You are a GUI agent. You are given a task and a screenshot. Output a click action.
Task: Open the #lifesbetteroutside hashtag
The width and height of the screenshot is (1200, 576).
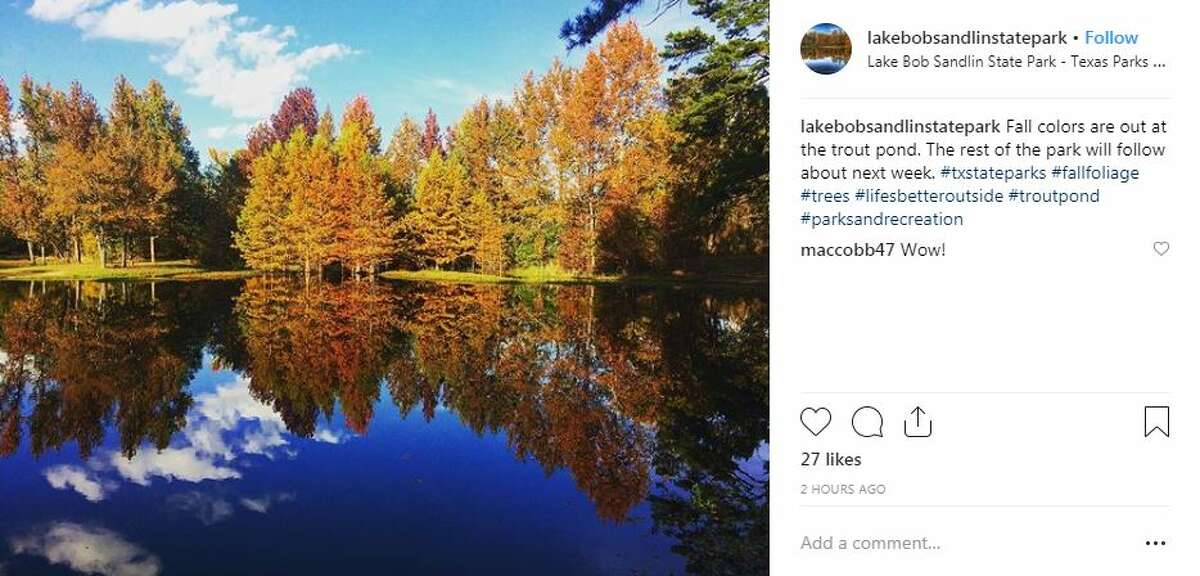point(929,196)
